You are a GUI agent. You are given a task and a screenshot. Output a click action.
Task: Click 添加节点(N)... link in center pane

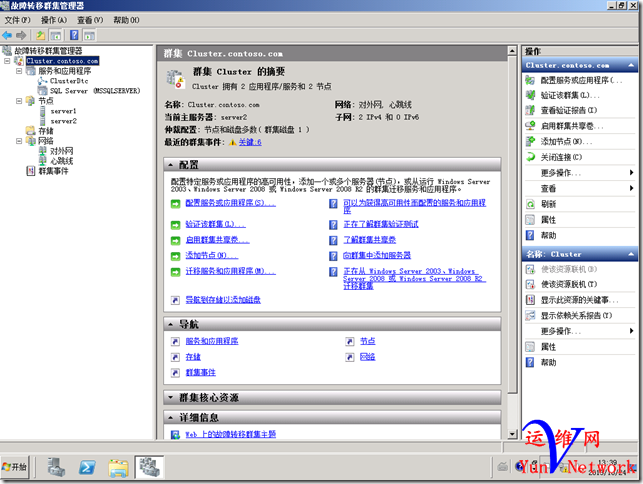pyautogui.click(x=212, y=255)
